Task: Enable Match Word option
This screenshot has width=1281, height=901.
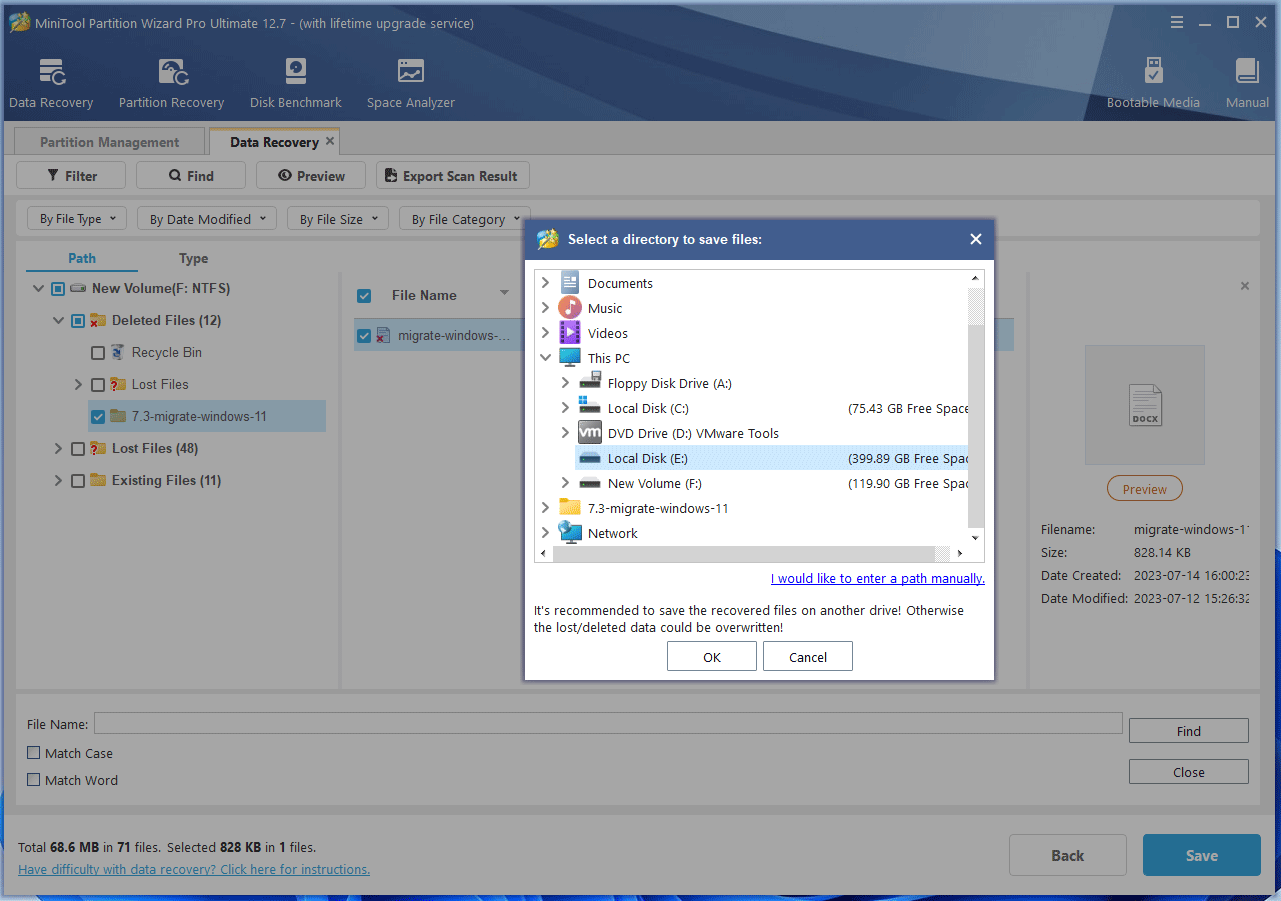Action: [34, 780]
